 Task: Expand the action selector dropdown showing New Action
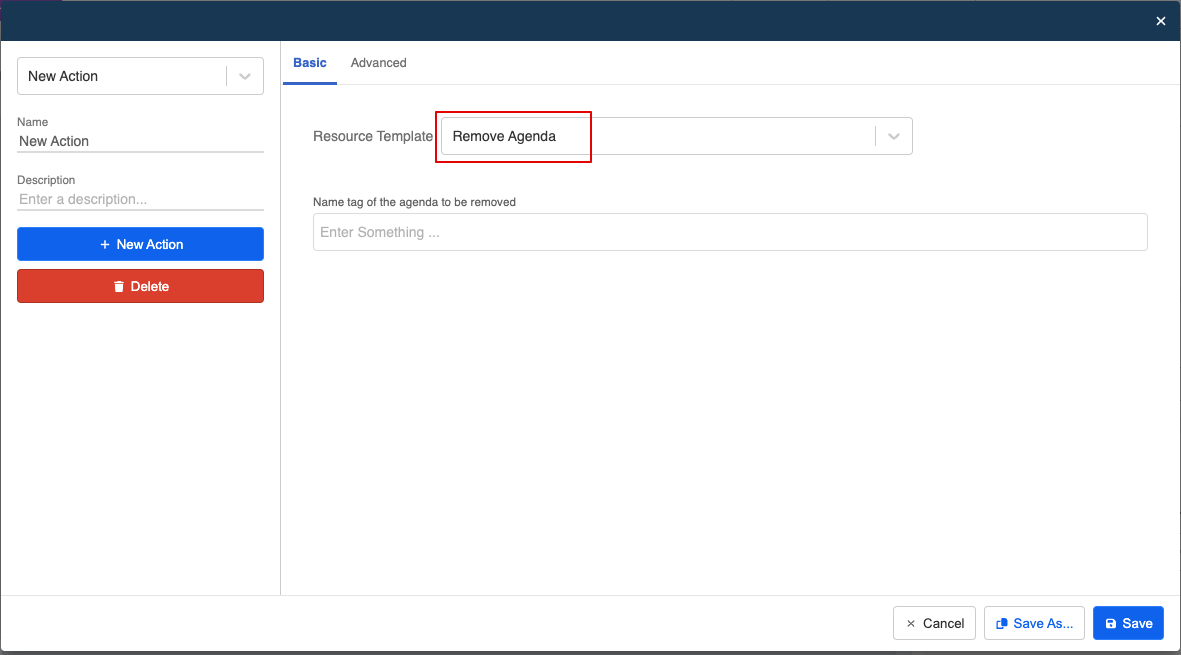[245, 75]
